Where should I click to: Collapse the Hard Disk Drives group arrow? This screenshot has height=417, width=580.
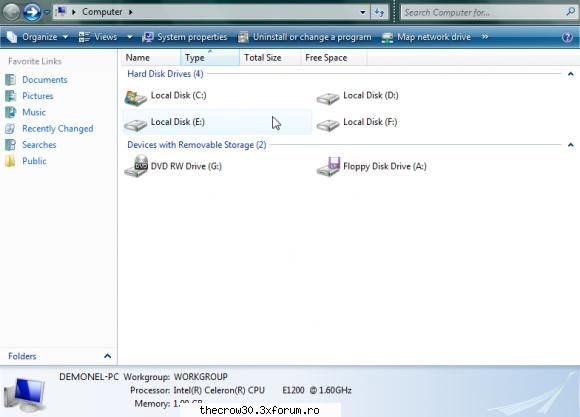(x=571, y=74)
